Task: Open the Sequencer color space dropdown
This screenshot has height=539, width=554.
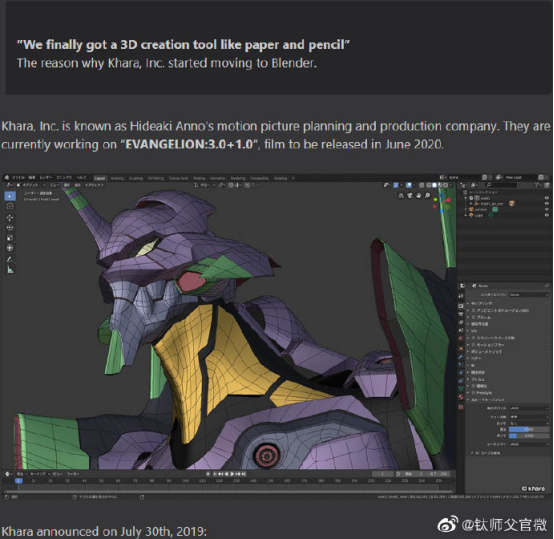Action: [x=529, y=444]
